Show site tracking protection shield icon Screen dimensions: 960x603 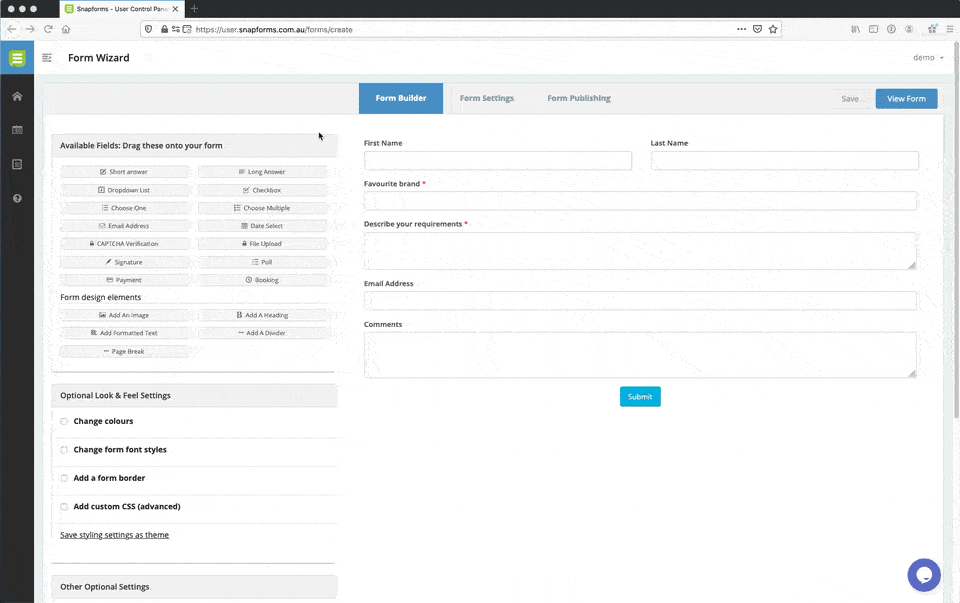(x=148, y=29)
